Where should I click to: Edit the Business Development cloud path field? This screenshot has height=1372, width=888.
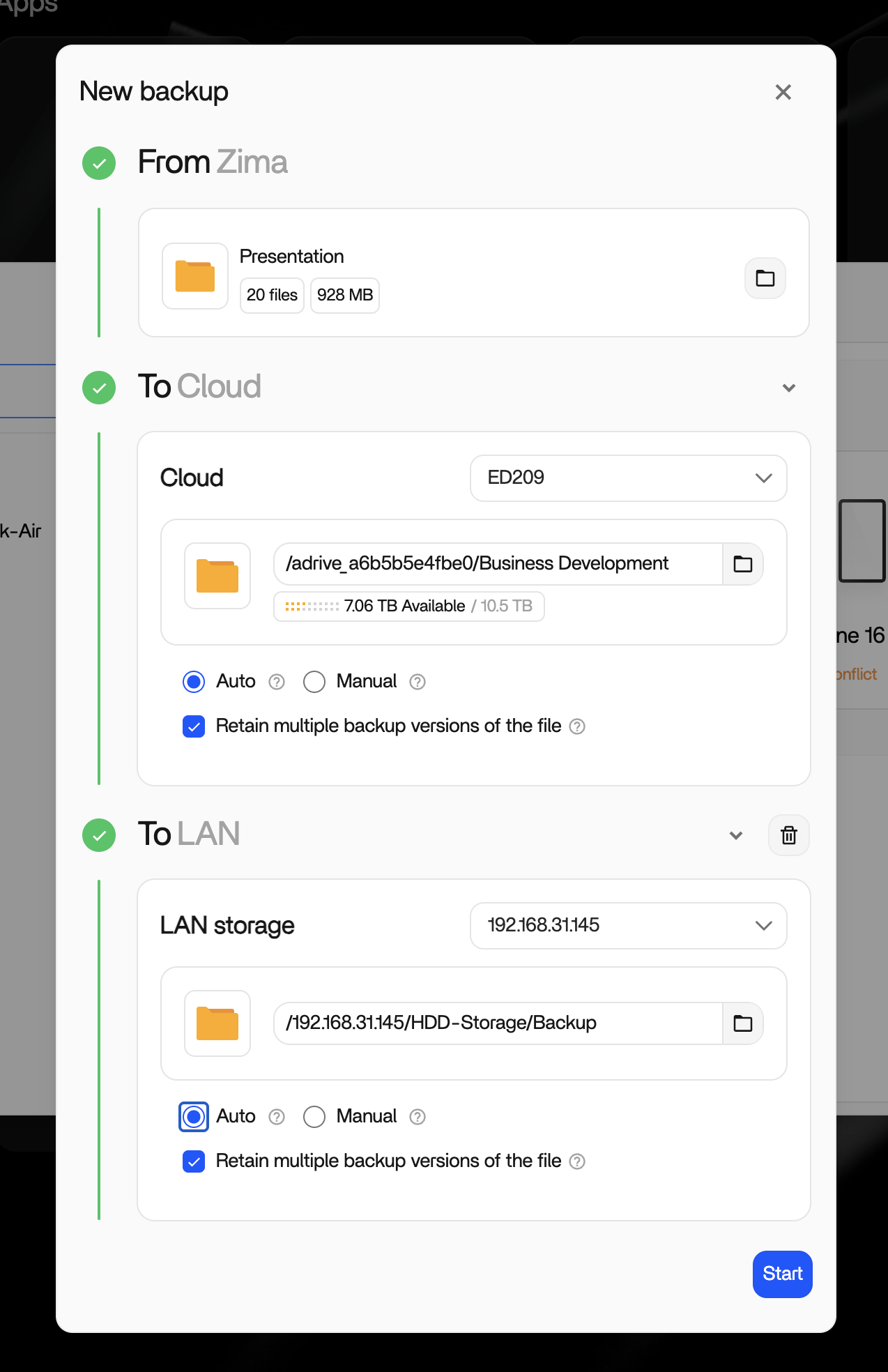(498, 564)
